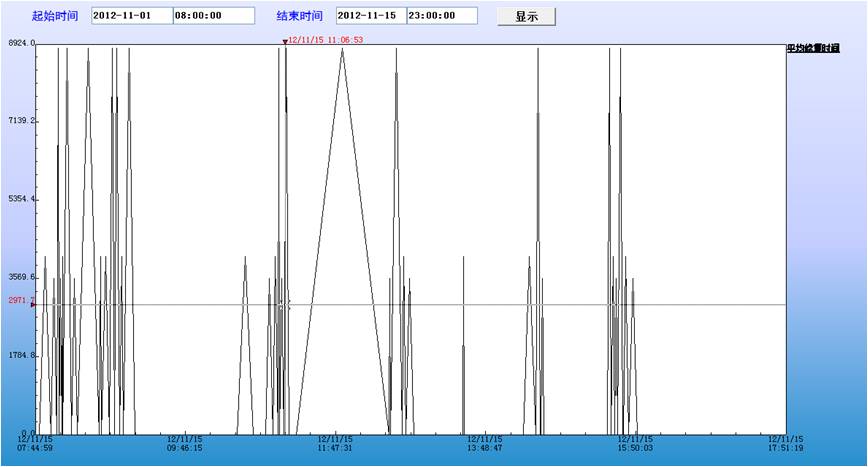
Task: Click the 8924.0 y-axis maximum label
Action: pos(19,43)
